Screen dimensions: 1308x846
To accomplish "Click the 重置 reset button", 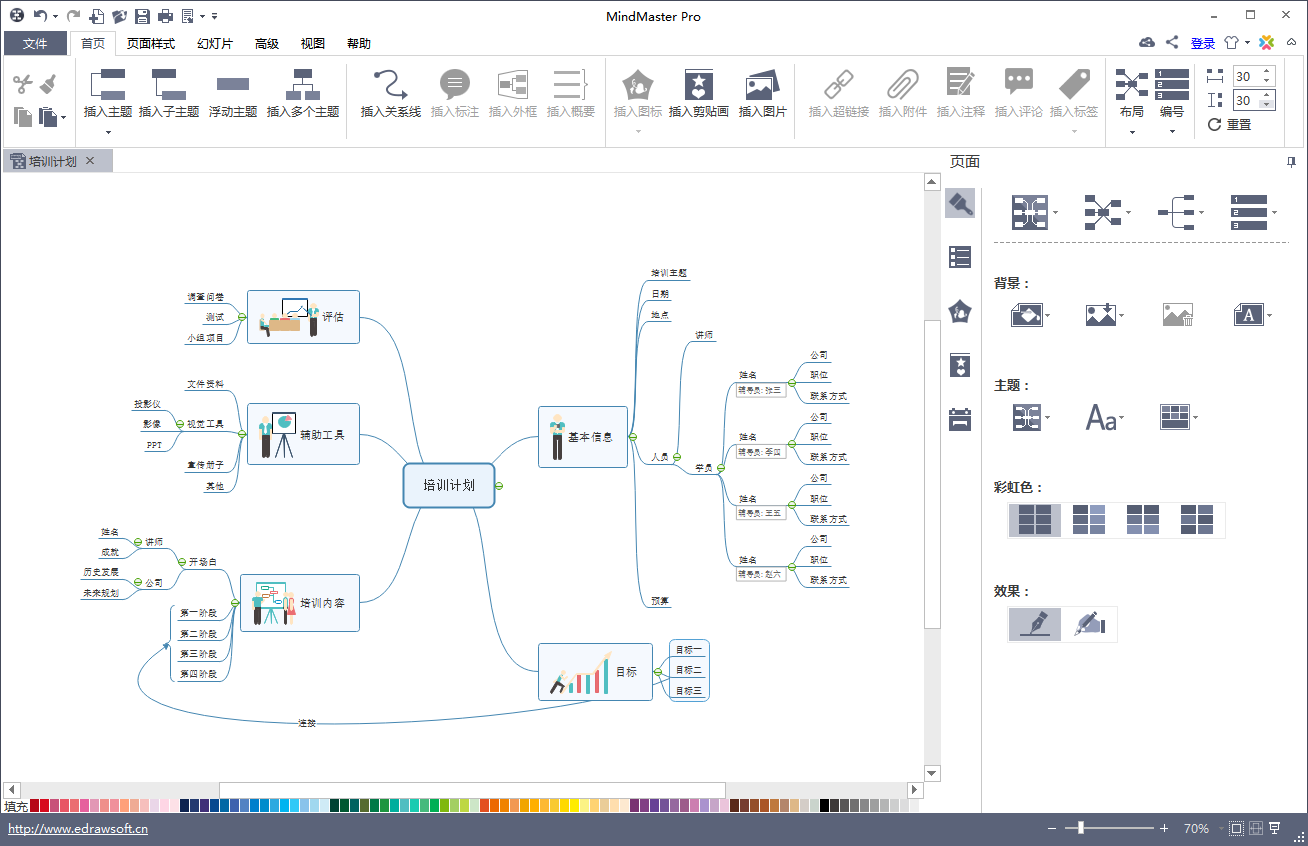I will click(1230, 125).
